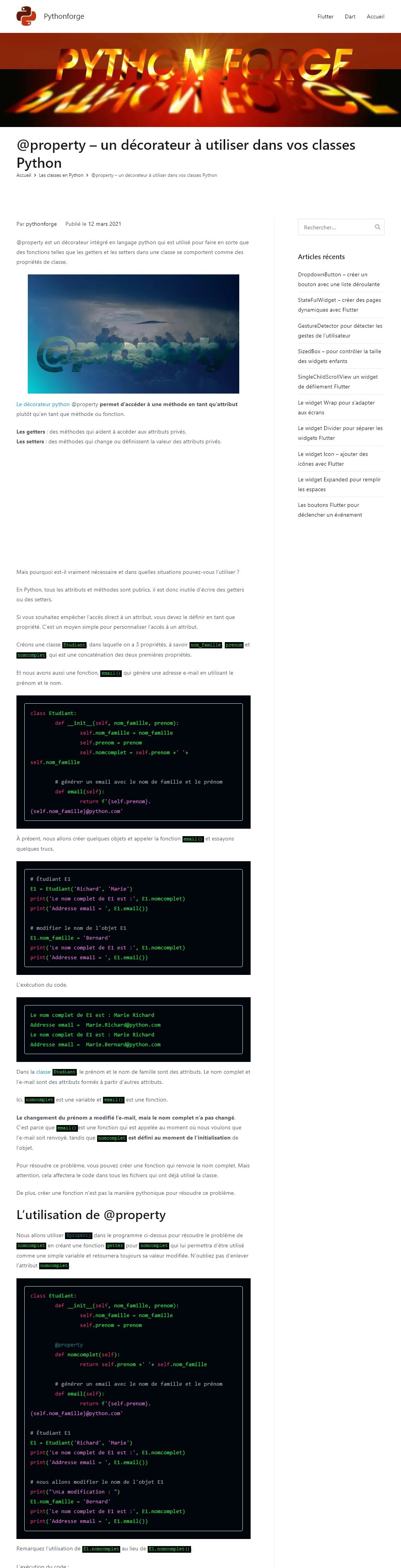Click the Pythonforge Python logo icon
401x1568 pixels.
26,16
